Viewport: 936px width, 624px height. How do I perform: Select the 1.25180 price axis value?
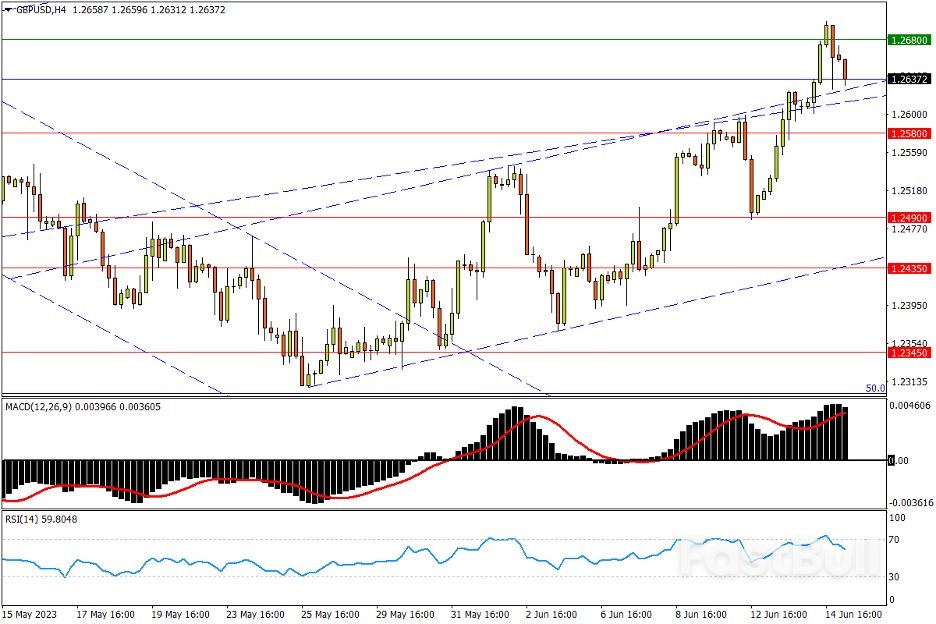[x=910, y=190]
